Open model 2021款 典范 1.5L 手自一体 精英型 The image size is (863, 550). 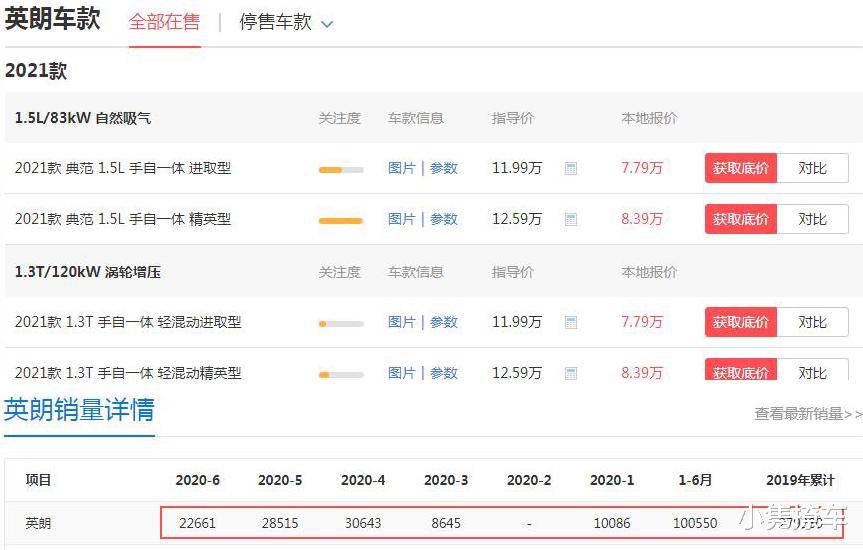click(x=123, y=219)
